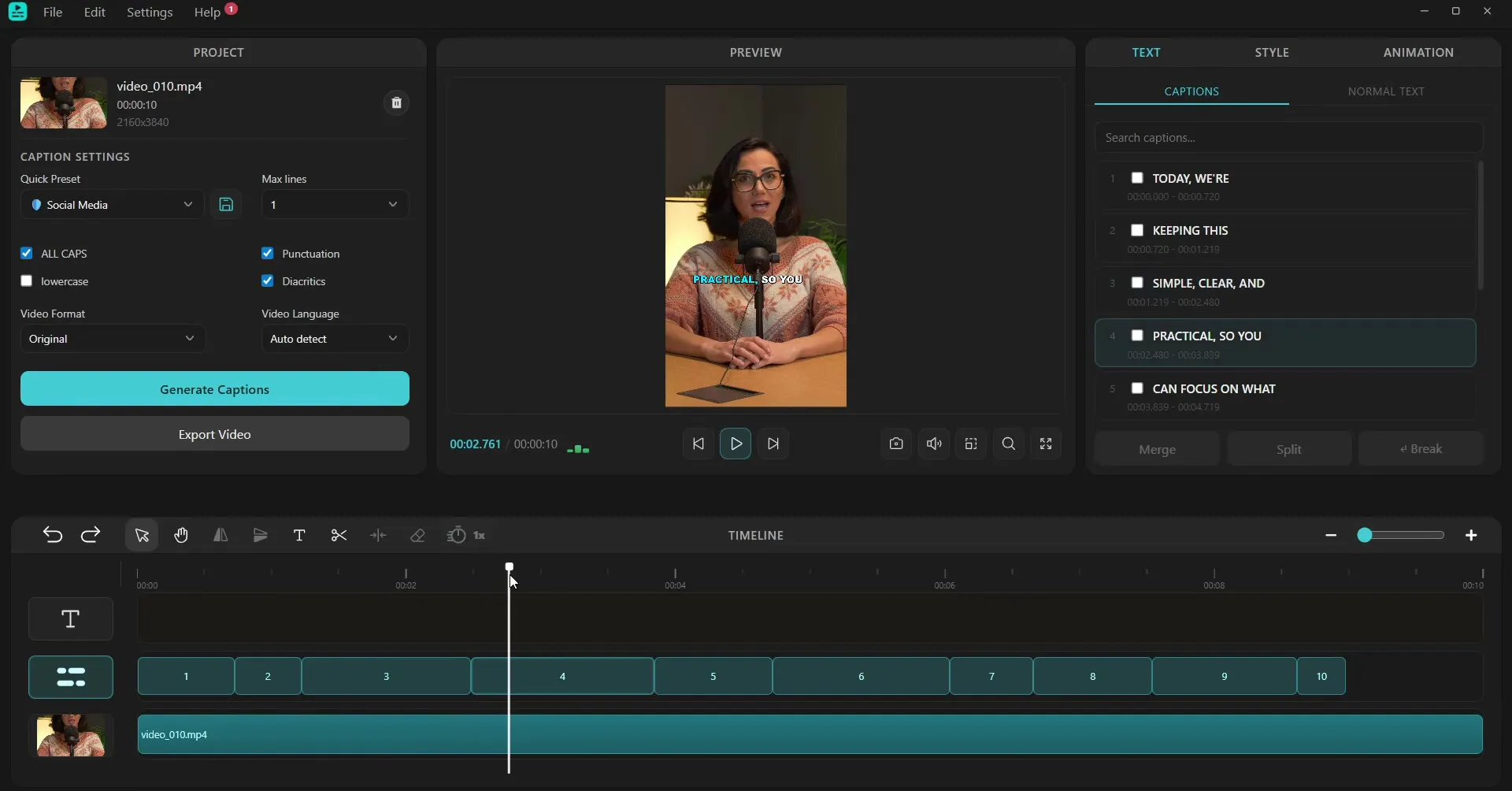The image size is (1512, 791).
Task: Click the caption list scrollbar
Action: point(1480,226)
